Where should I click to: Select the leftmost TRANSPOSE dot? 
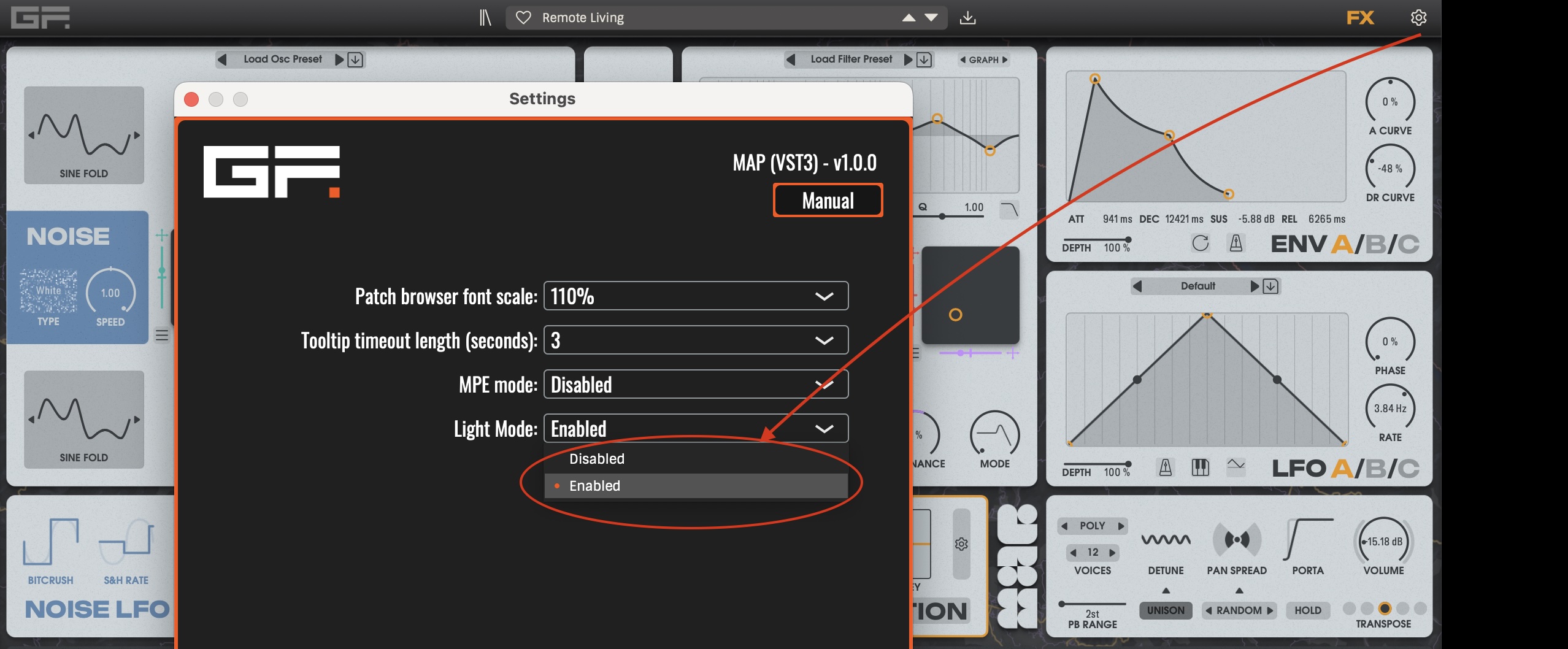click(1349, 609)
